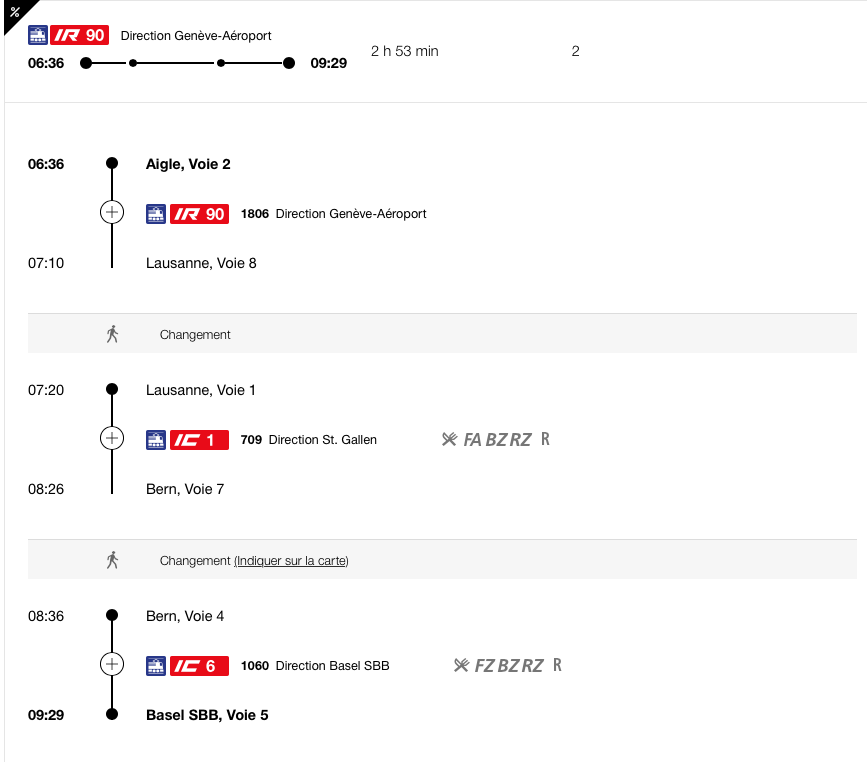Click the FZ BZ RZ attributes on IC 6

tap(509, 666)
